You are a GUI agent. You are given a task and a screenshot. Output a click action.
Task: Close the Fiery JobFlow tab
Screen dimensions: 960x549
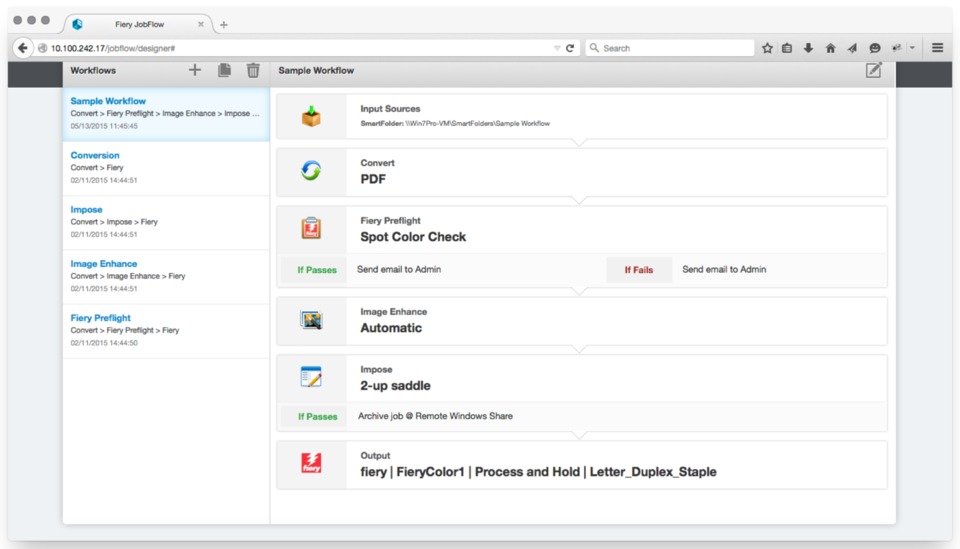(201, 24)
